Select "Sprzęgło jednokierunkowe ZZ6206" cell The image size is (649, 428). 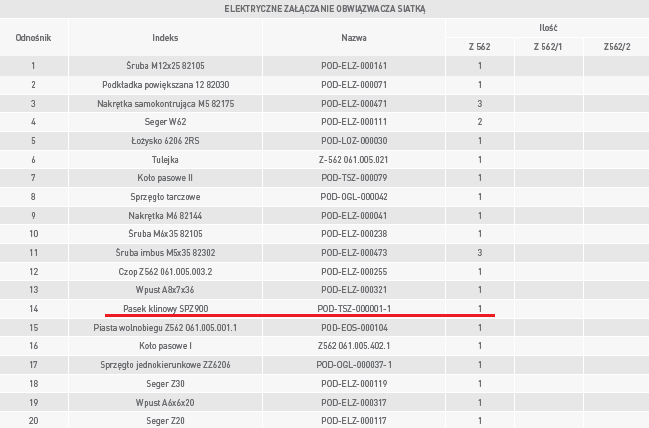pyautogui.click(x=165, y=365)
